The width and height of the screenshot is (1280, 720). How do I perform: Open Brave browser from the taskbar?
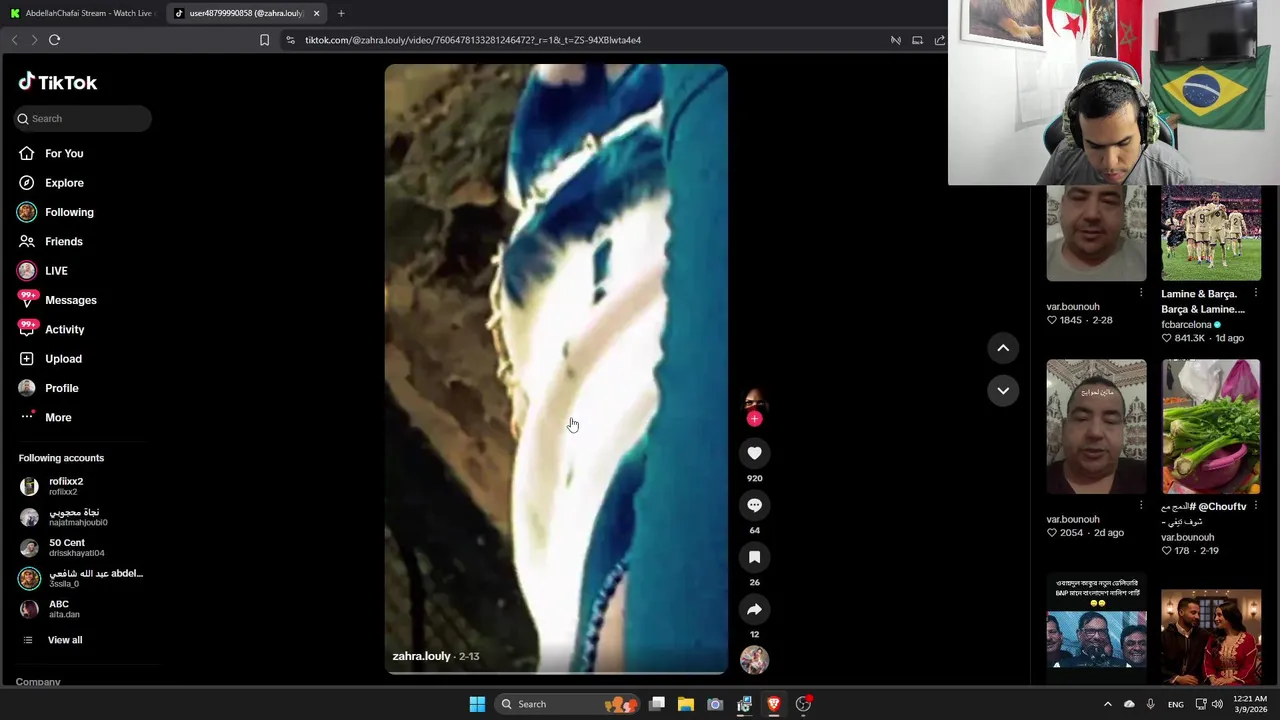click(x=773, y=704)
